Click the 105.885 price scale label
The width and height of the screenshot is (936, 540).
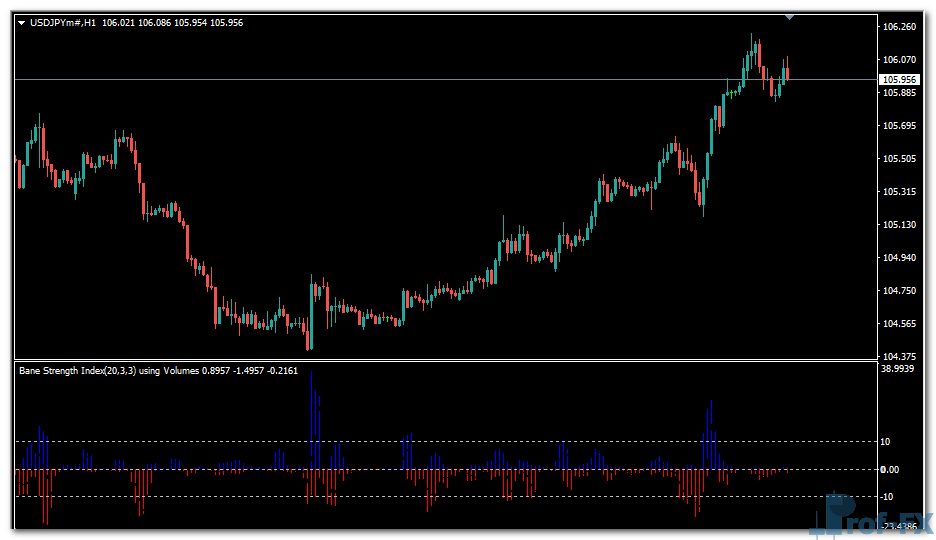899,93
